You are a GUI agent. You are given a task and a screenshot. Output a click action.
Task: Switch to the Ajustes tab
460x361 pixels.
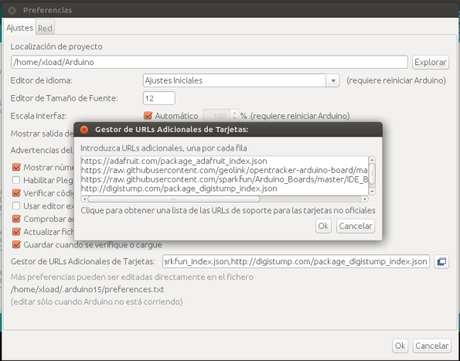click(x=20, y=28)
